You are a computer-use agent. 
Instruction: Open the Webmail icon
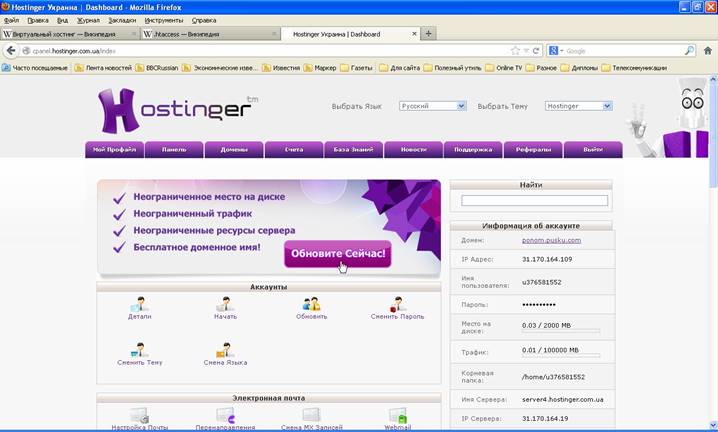coord(397,416)
